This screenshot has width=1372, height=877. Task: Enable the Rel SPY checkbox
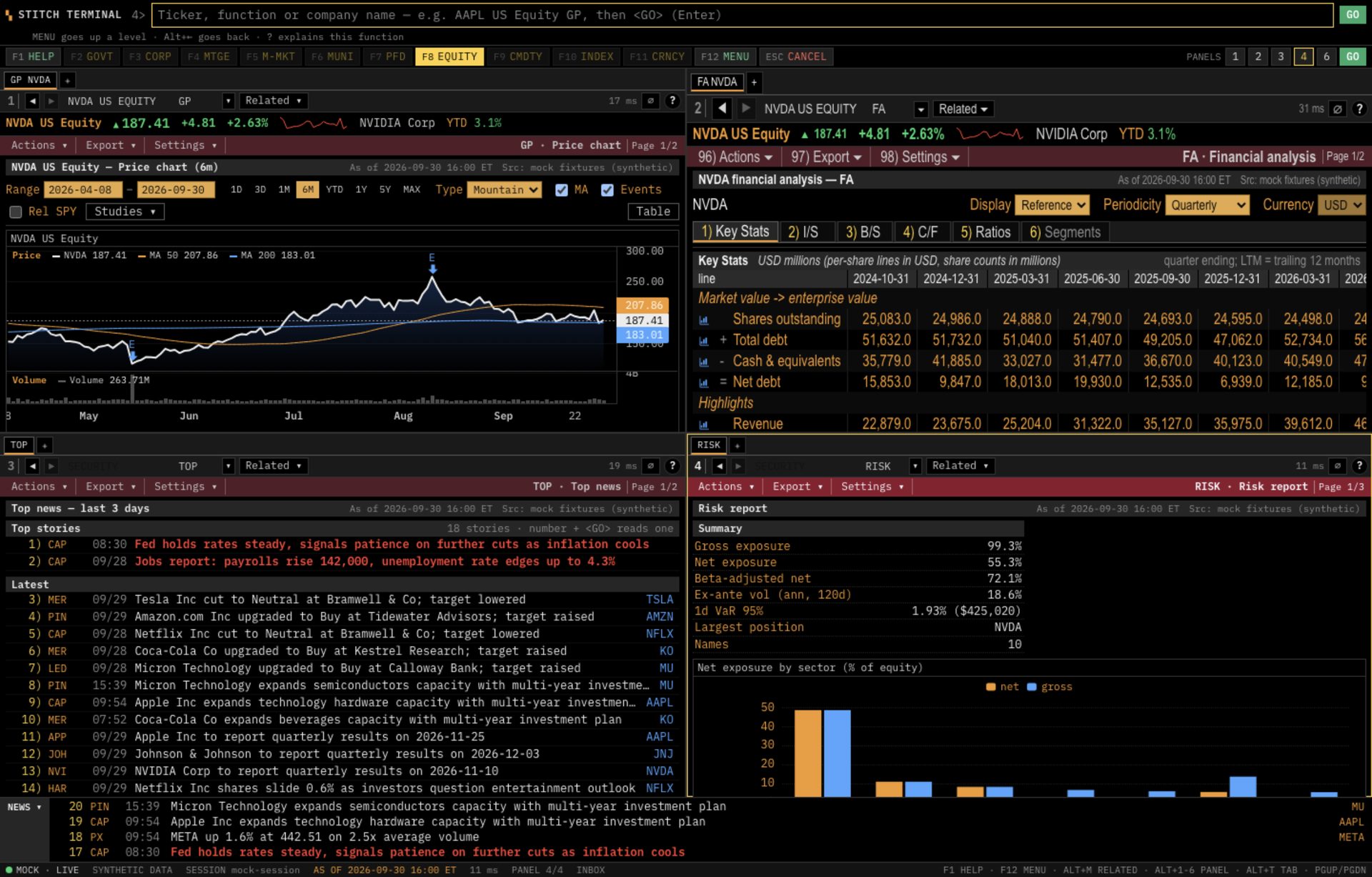tap(16, 212)
